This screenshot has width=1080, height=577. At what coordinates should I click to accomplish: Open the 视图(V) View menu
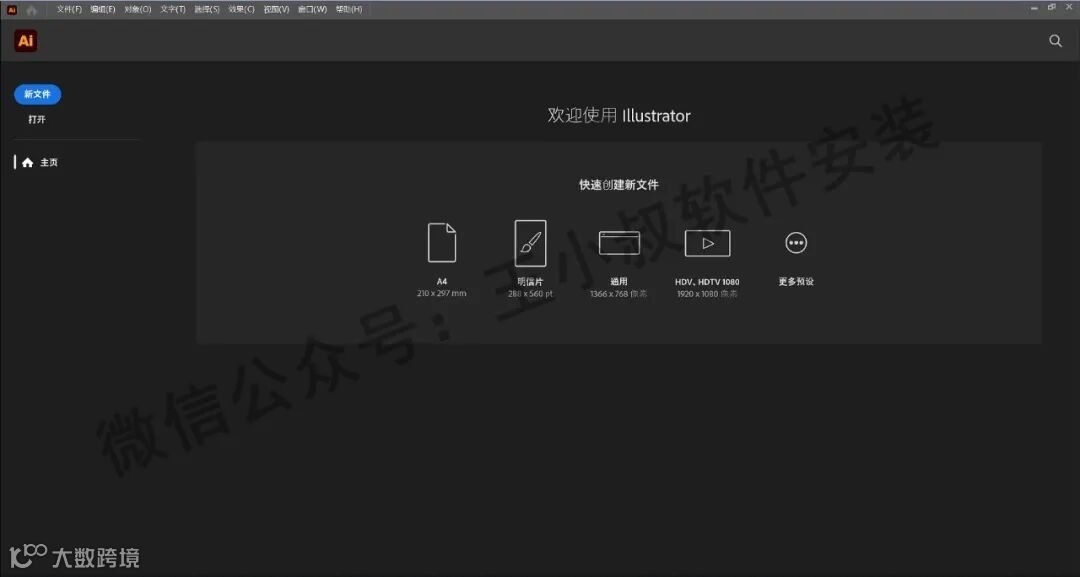point(276,10)
